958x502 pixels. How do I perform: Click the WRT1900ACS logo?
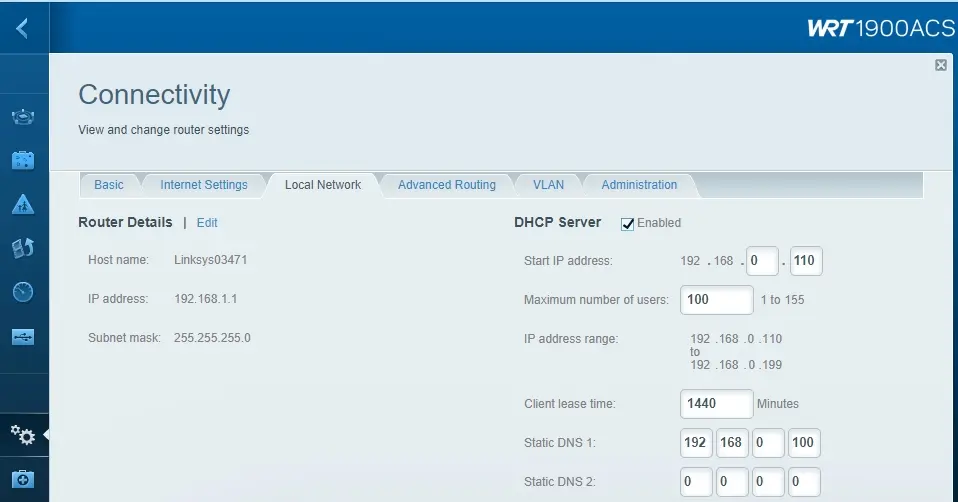click(881, 28)
